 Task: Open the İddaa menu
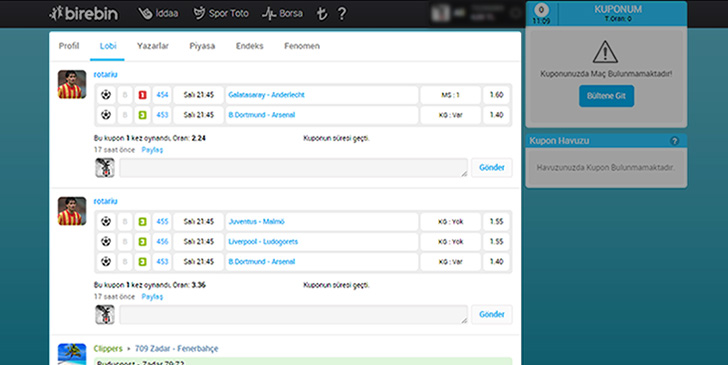158,13
